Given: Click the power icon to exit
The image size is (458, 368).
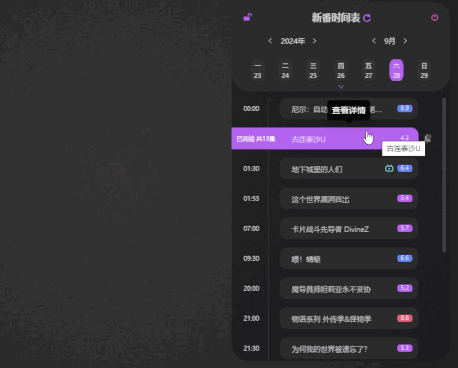Looking at the screenshot, I should [x=435, y=17].
